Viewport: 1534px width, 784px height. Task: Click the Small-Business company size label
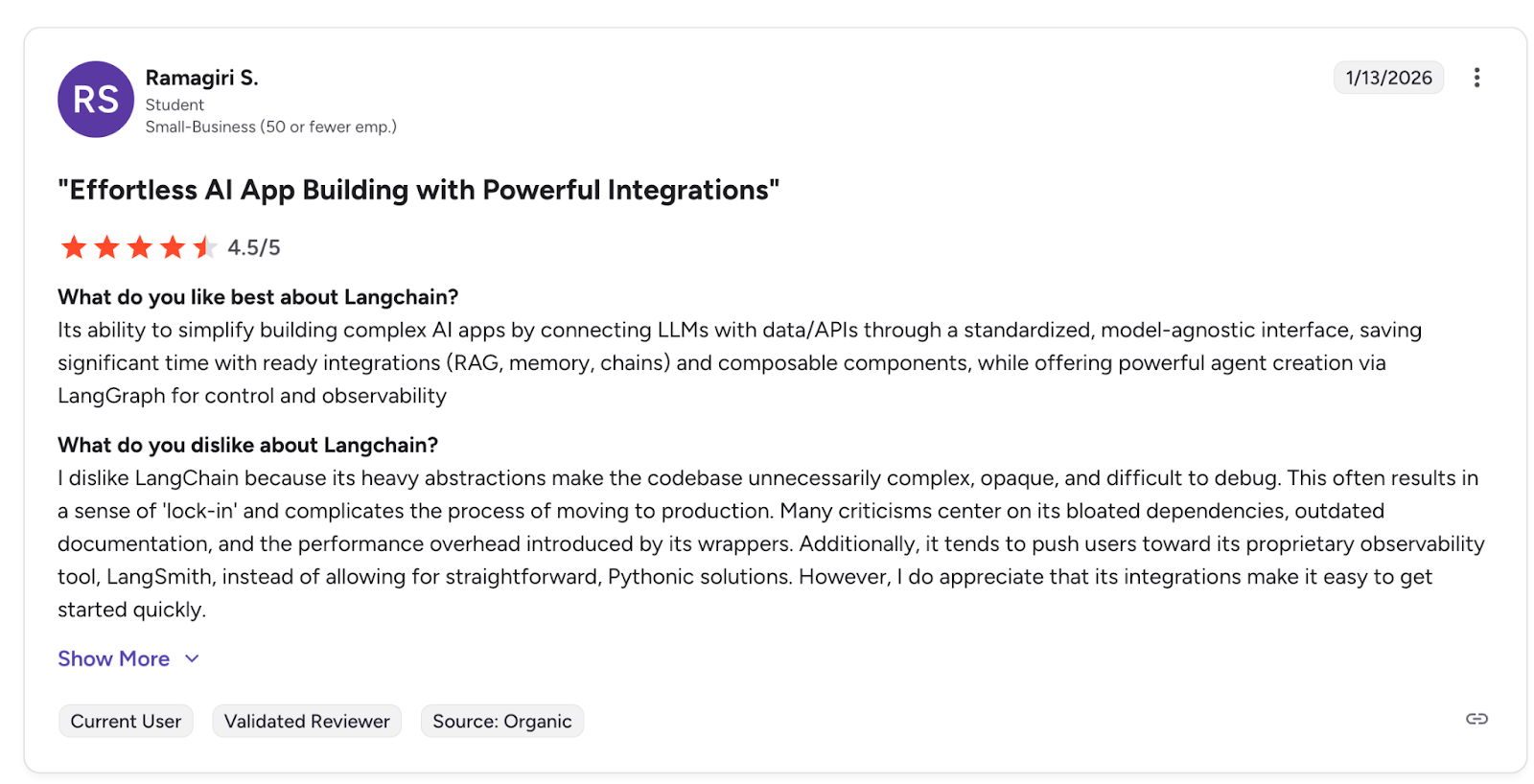click(270, 127)
